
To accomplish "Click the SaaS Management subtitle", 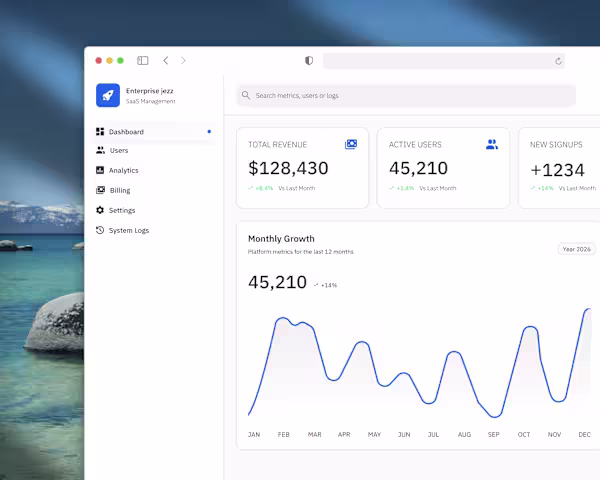I will [151, 101].
